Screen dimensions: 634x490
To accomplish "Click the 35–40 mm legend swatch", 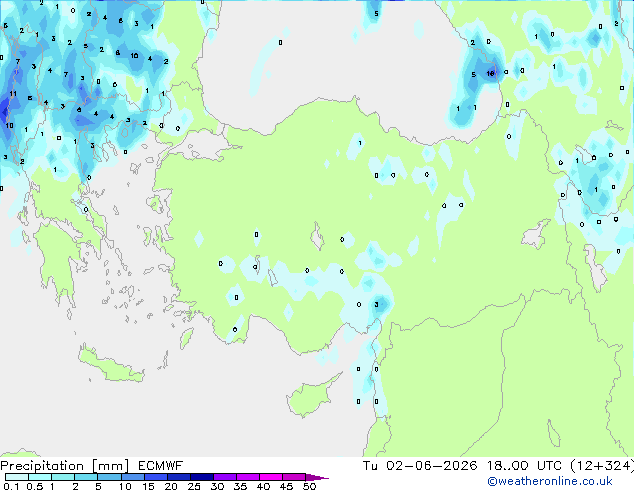I will tap(248, 477).
